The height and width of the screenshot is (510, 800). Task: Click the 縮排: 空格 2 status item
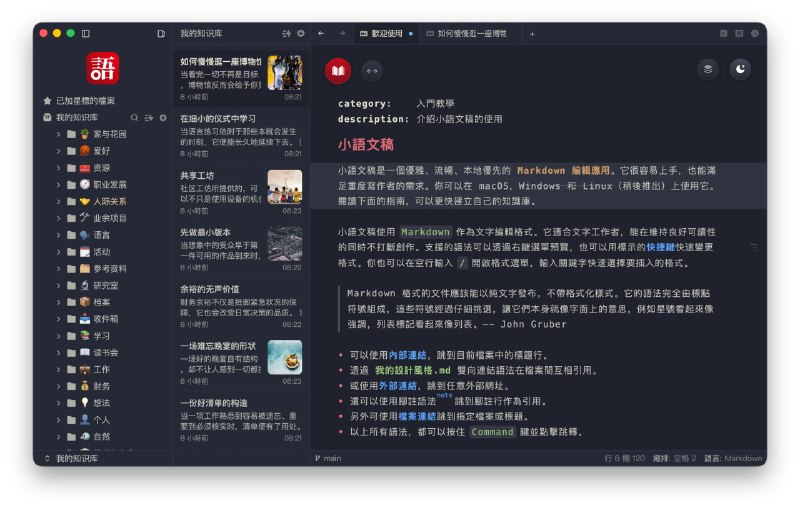pyautogui.click(x=674, y=458)
